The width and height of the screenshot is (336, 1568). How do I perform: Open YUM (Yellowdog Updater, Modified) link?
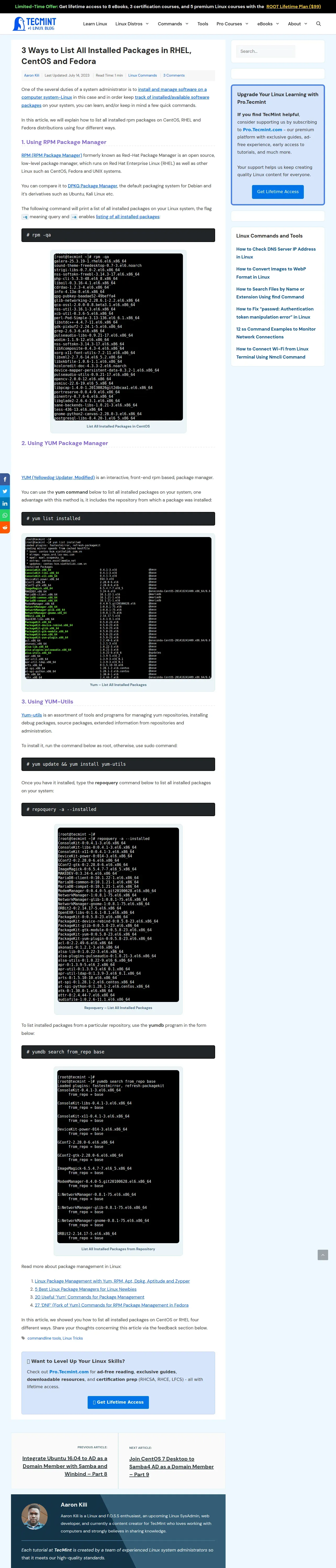(58, 477)
